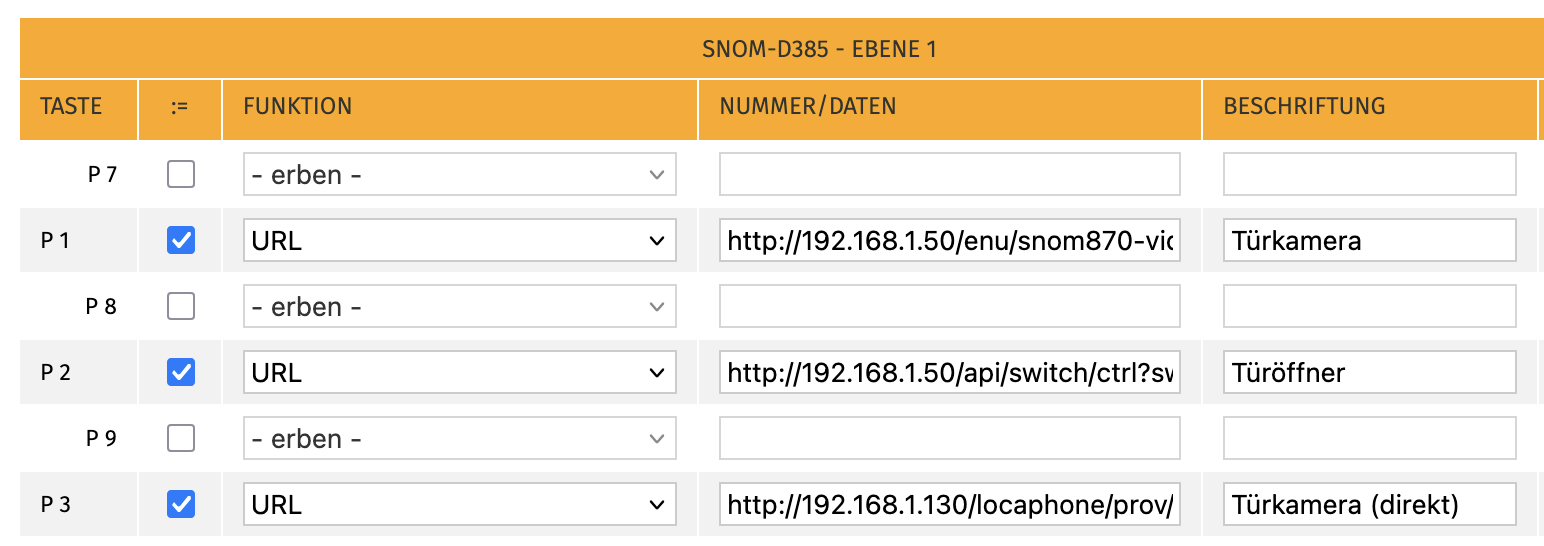
Task: Check the box next to P 9
Action: (x=181, y=439)
